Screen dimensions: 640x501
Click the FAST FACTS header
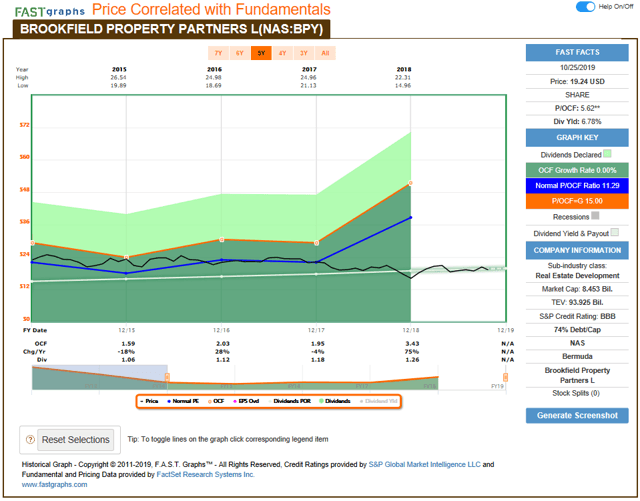click(577, 52)
